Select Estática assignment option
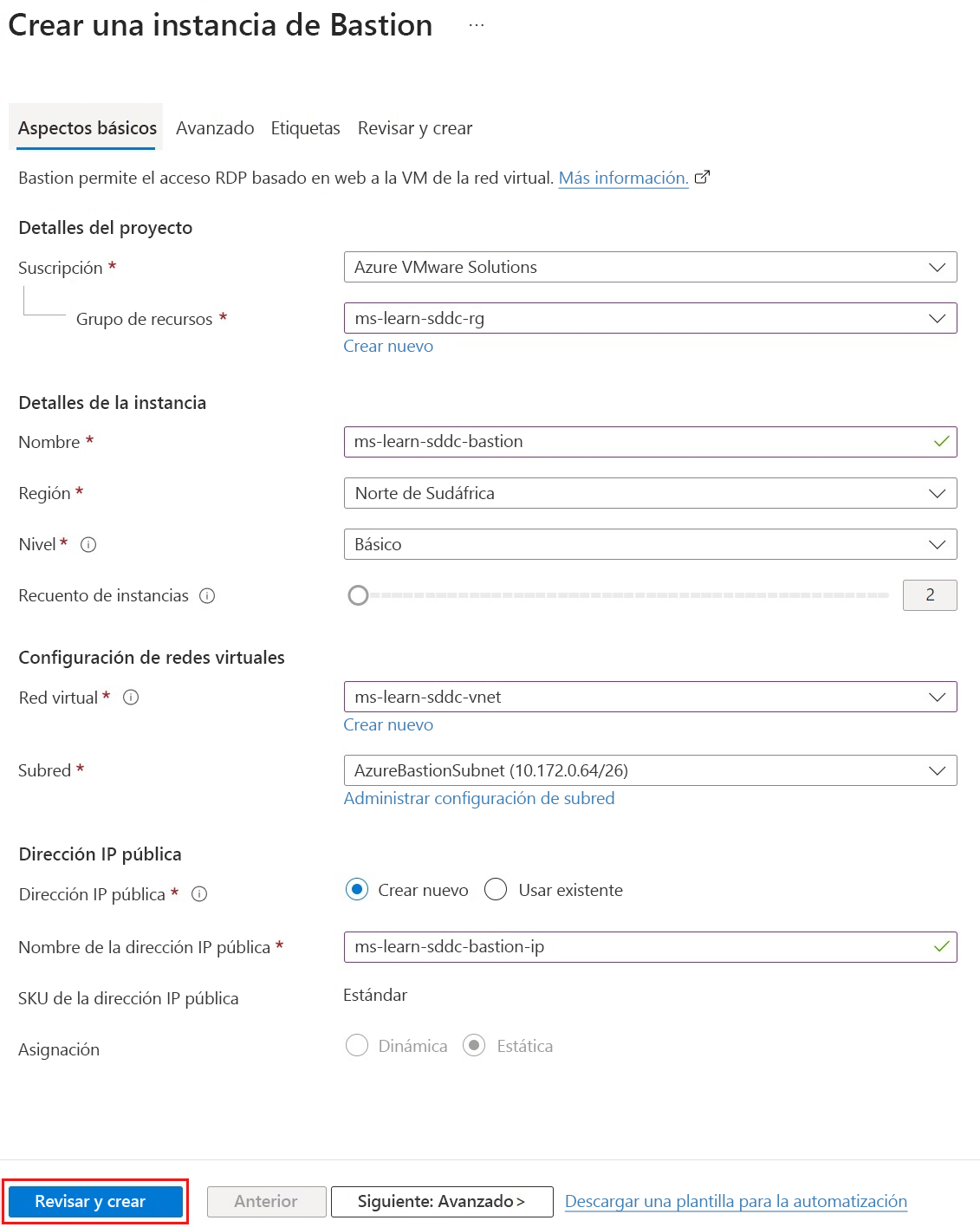 point(474,1046)
